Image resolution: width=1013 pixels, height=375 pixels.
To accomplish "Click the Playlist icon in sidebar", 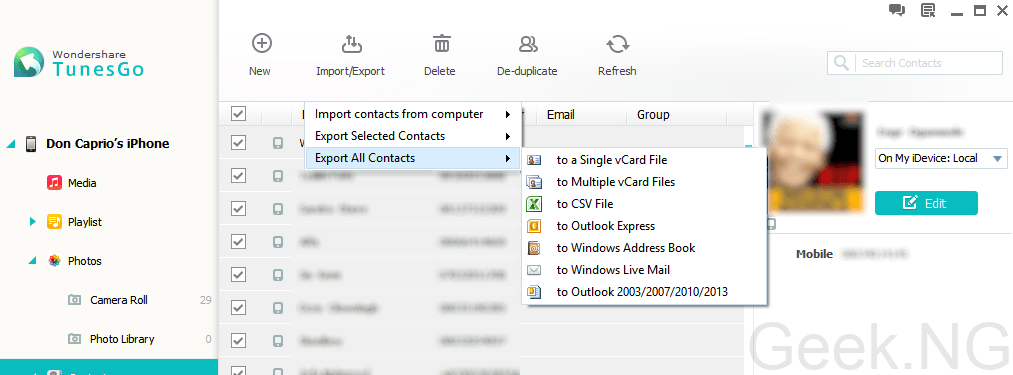I will point(54,222).
